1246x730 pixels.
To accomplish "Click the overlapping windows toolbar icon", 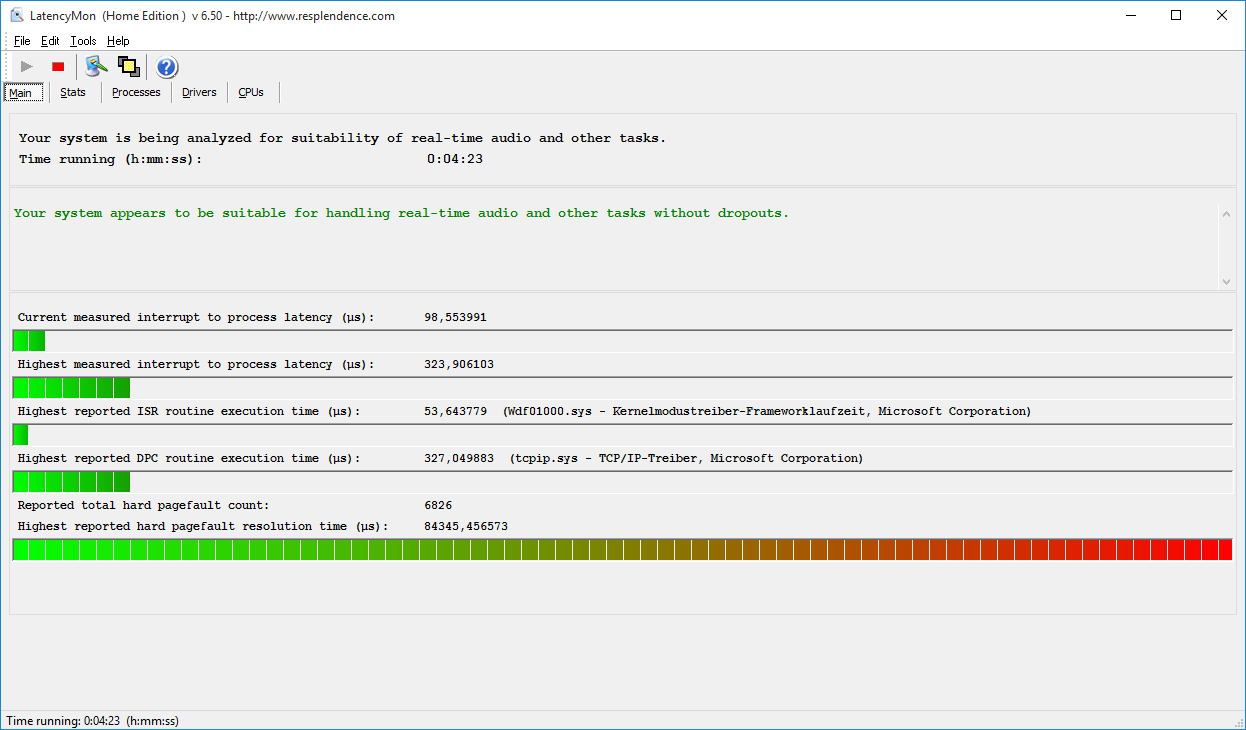I will (x=129, y=67).
